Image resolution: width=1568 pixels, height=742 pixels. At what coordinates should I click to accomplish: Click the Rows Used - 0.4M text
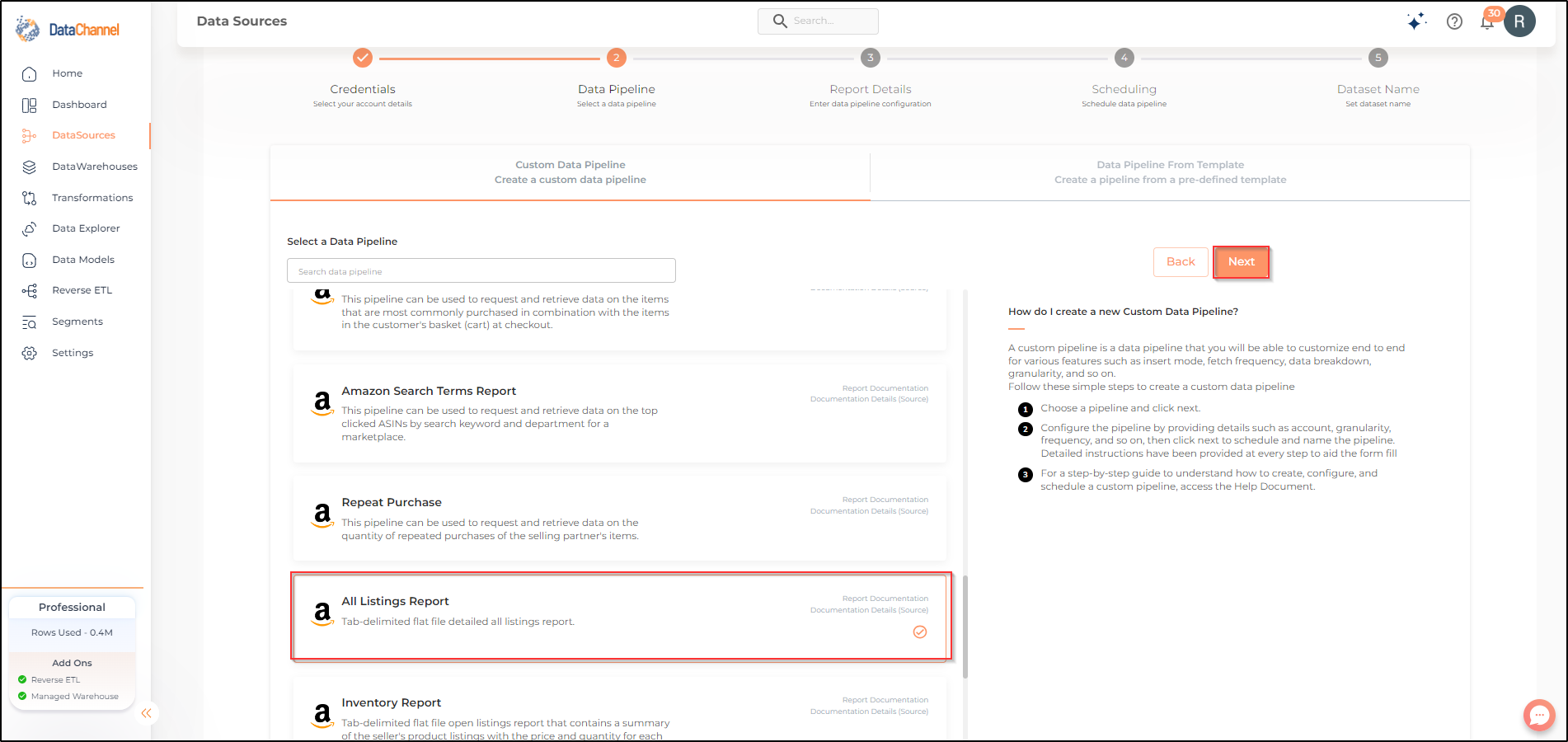click(x=72, y=633)
